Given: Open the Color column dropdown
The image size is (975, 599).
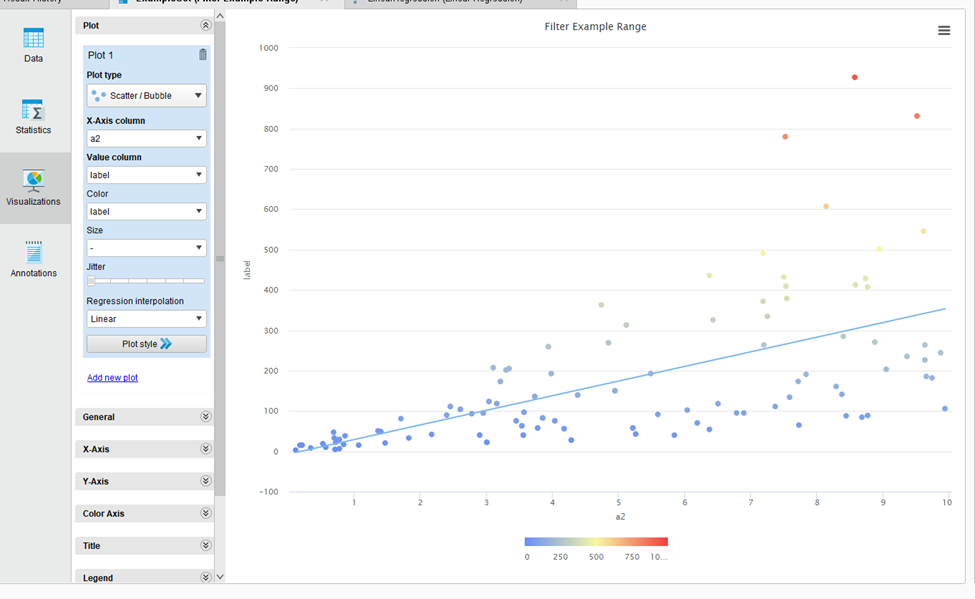Looking at the screenshot, I should click(x=147, y=211).
